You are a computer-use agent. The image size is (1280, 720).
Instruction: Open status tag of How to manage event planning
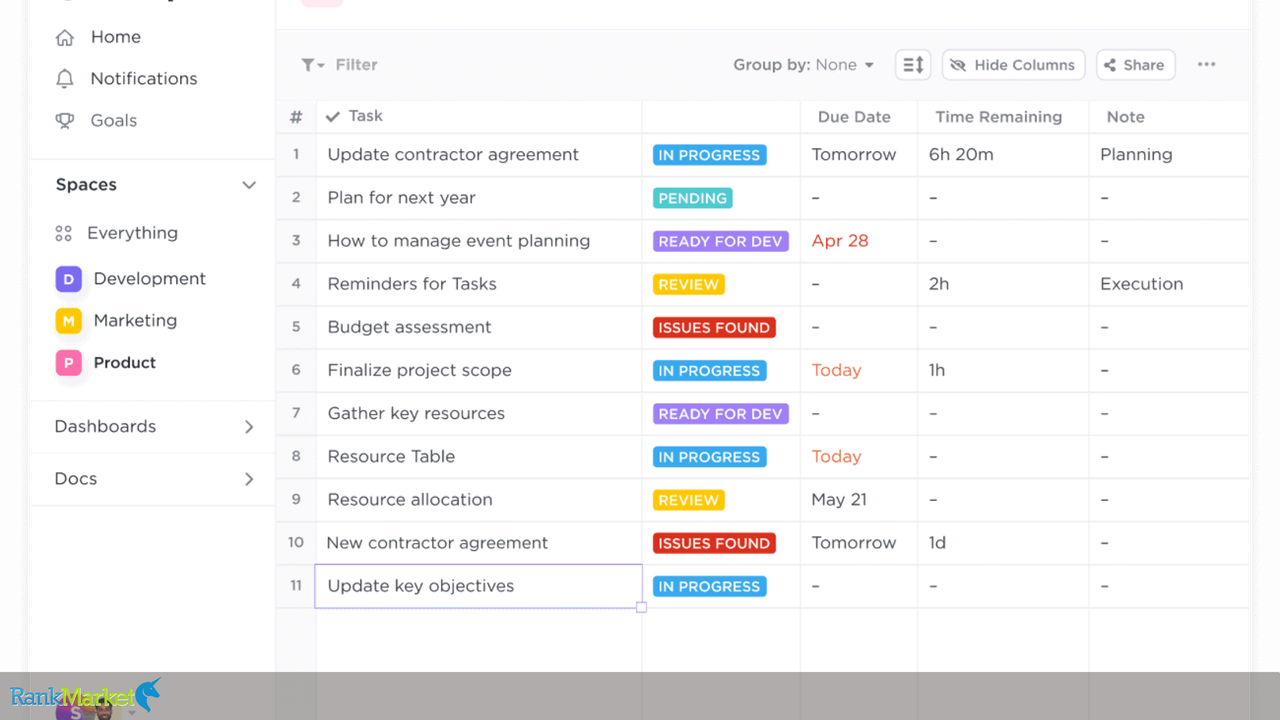[x=721, y=241]
